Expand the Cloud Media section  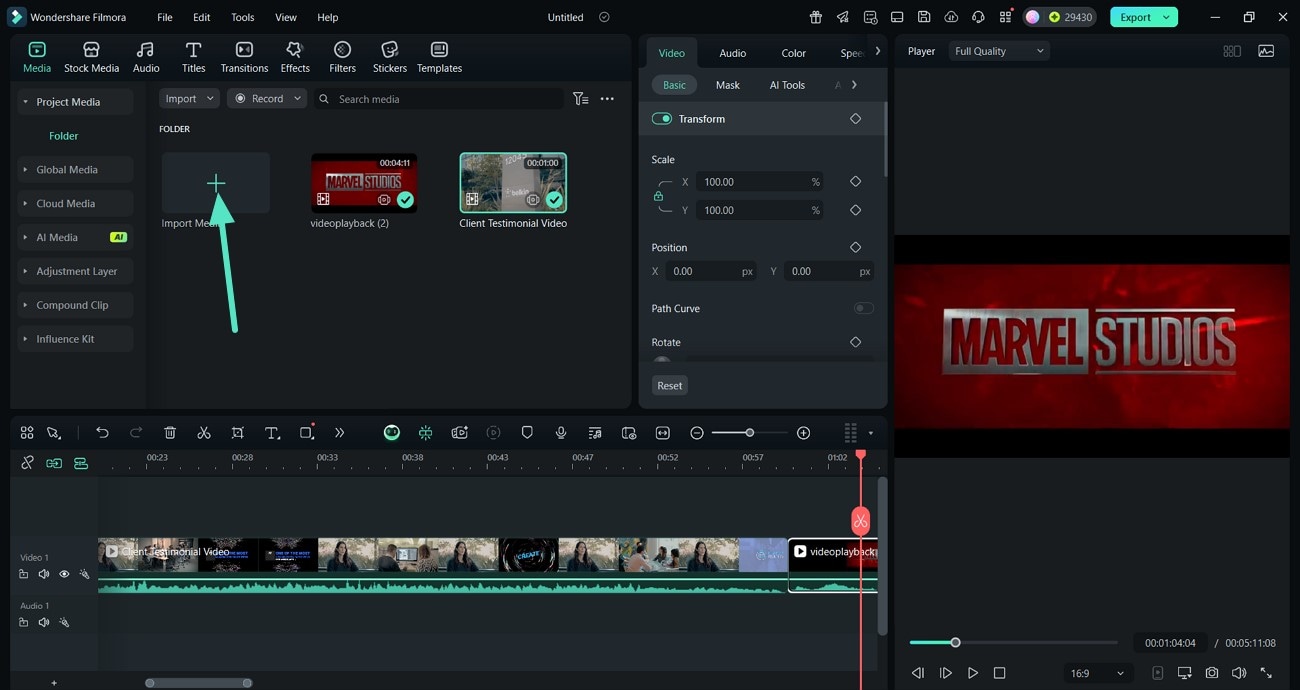(74, 204)
